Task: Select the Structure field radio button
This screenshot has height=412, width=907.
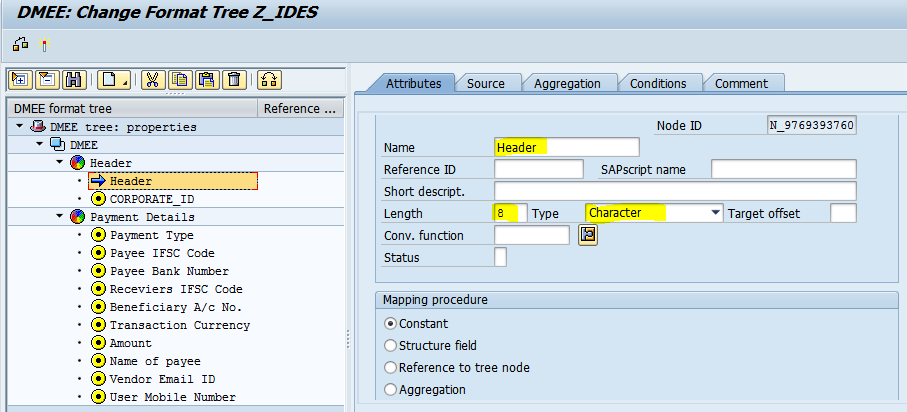Action: 390,346
